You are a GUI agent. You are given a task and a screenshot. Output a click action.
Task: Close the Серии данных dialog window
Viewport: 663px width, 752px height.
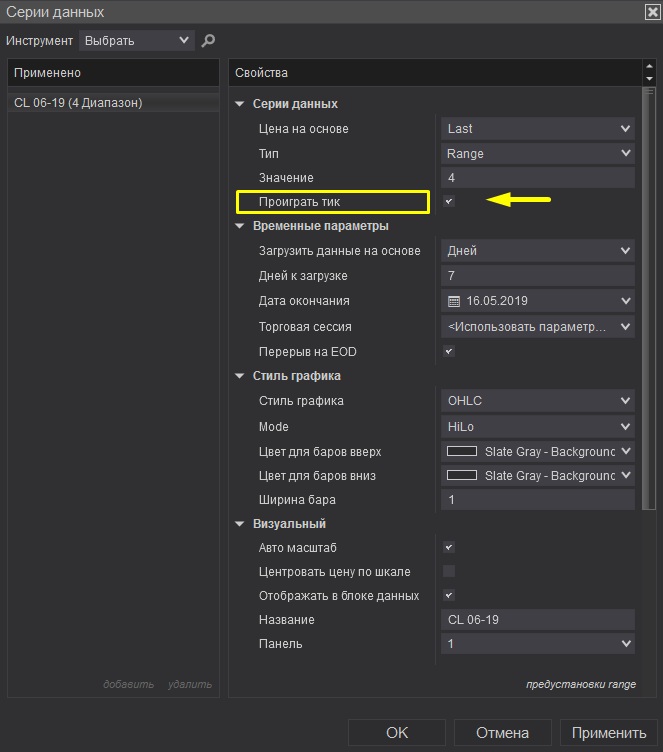pos(652,11)
